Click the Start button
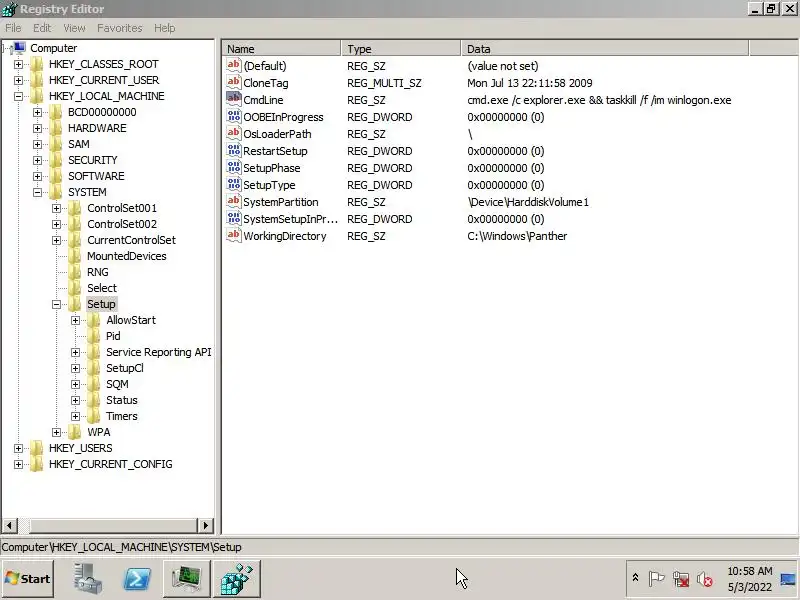Screen dimensions: 800x600 click(x=28, y=579)
